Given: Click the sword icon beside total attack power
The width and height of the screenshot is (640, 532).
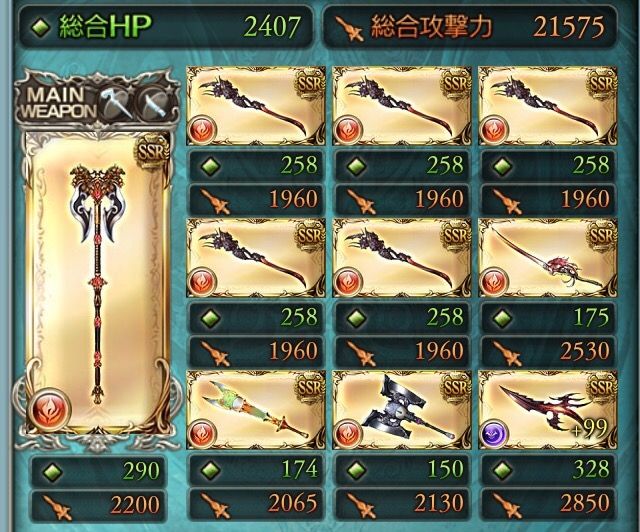Looking at the screenshot, I should (x=349, y=28).
